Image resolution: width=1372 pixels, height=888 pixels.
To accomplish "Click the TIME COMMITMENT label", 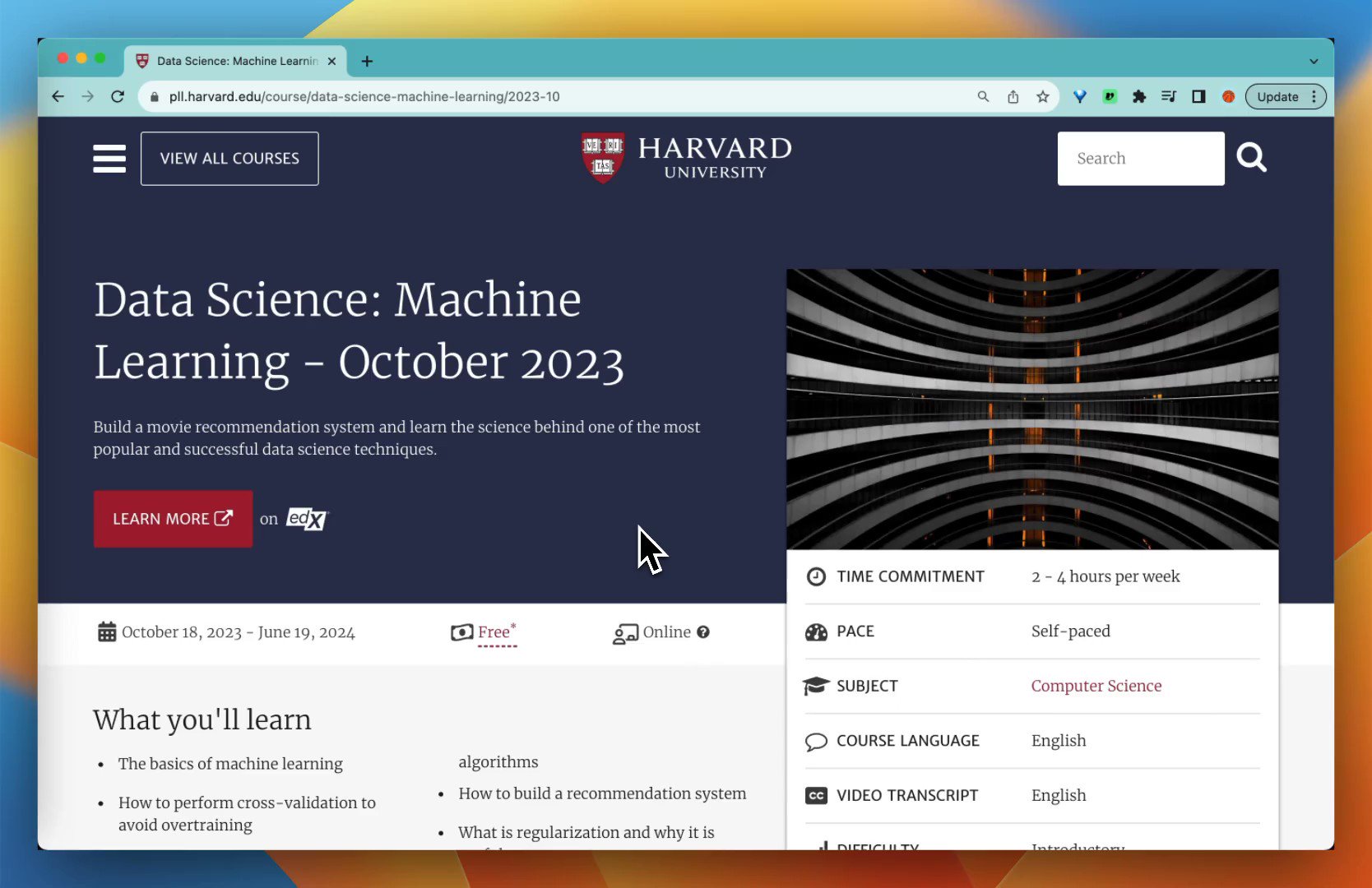I will click(x=911, y=576).
